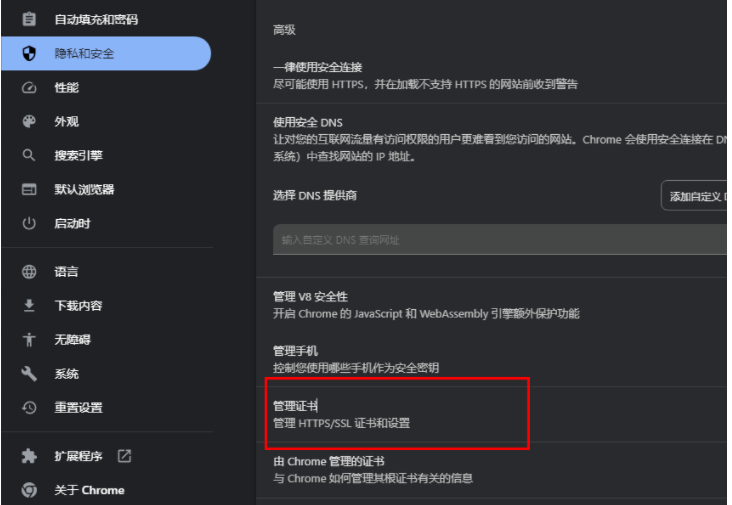Select 隐私和安全 in the sidebar
Viewport: 732px width, 505px height.
(106, 53)
